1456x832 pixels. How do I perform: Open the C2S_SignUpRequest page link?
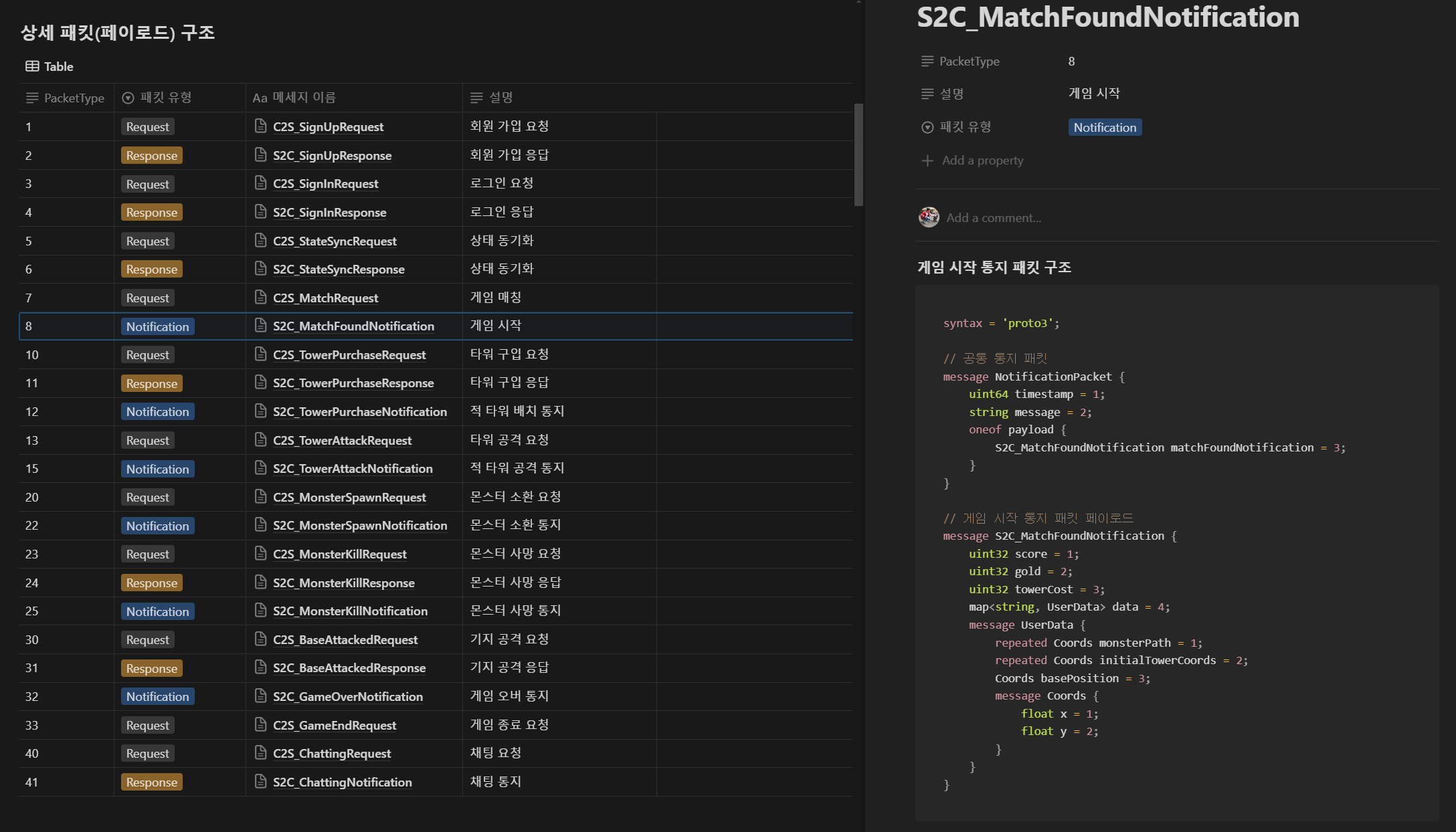point(328,126)
